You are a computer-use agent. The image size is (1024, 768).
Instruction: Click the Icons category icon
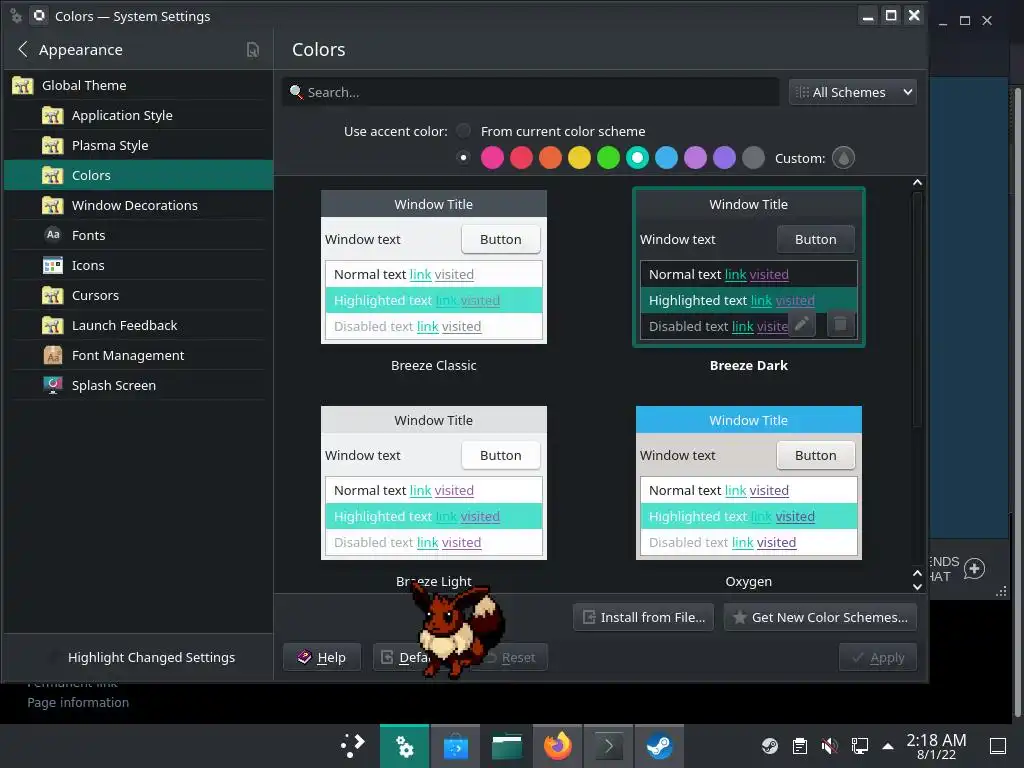click(x=53, y=265)
